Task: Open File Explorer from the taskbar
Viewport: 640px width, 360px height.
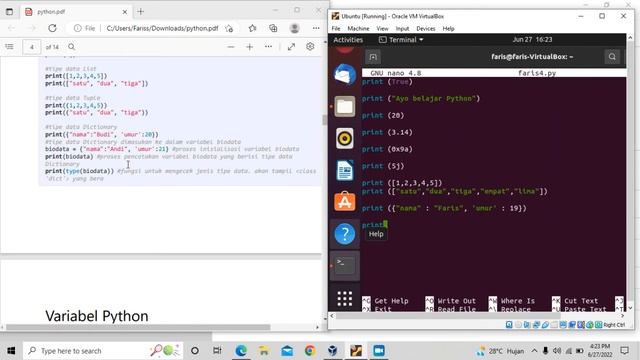Action: [x=264, y=351]
